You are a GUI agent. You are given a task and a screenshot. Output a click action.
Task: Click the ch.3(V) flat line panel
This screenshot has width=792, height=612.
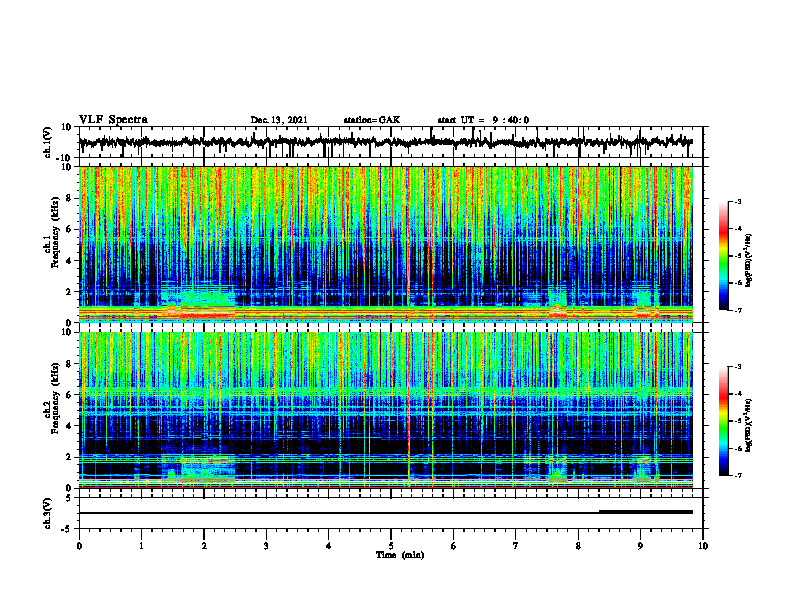(391, 513)
